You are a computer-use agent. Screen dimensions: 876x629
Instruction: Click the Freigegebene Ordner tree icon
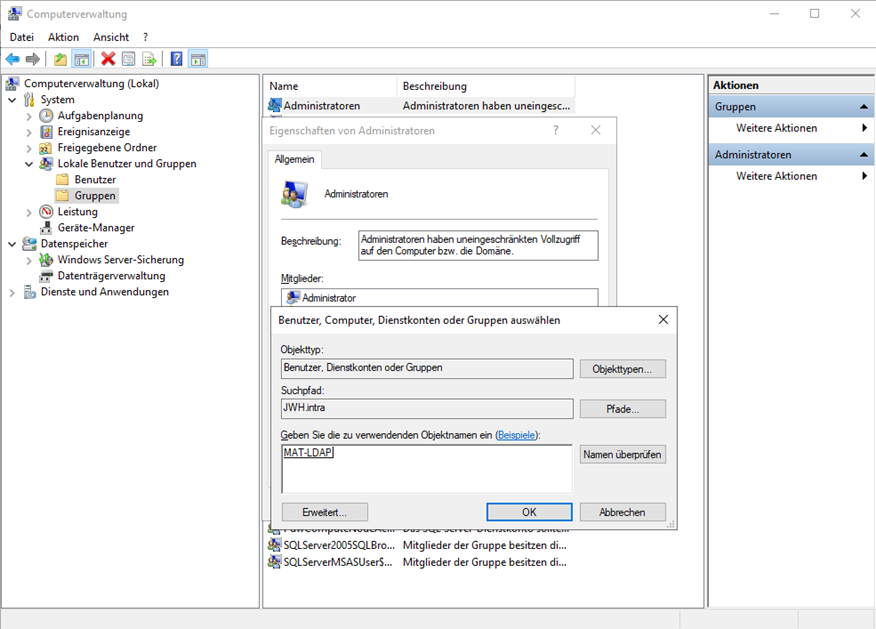click(46, 147)
